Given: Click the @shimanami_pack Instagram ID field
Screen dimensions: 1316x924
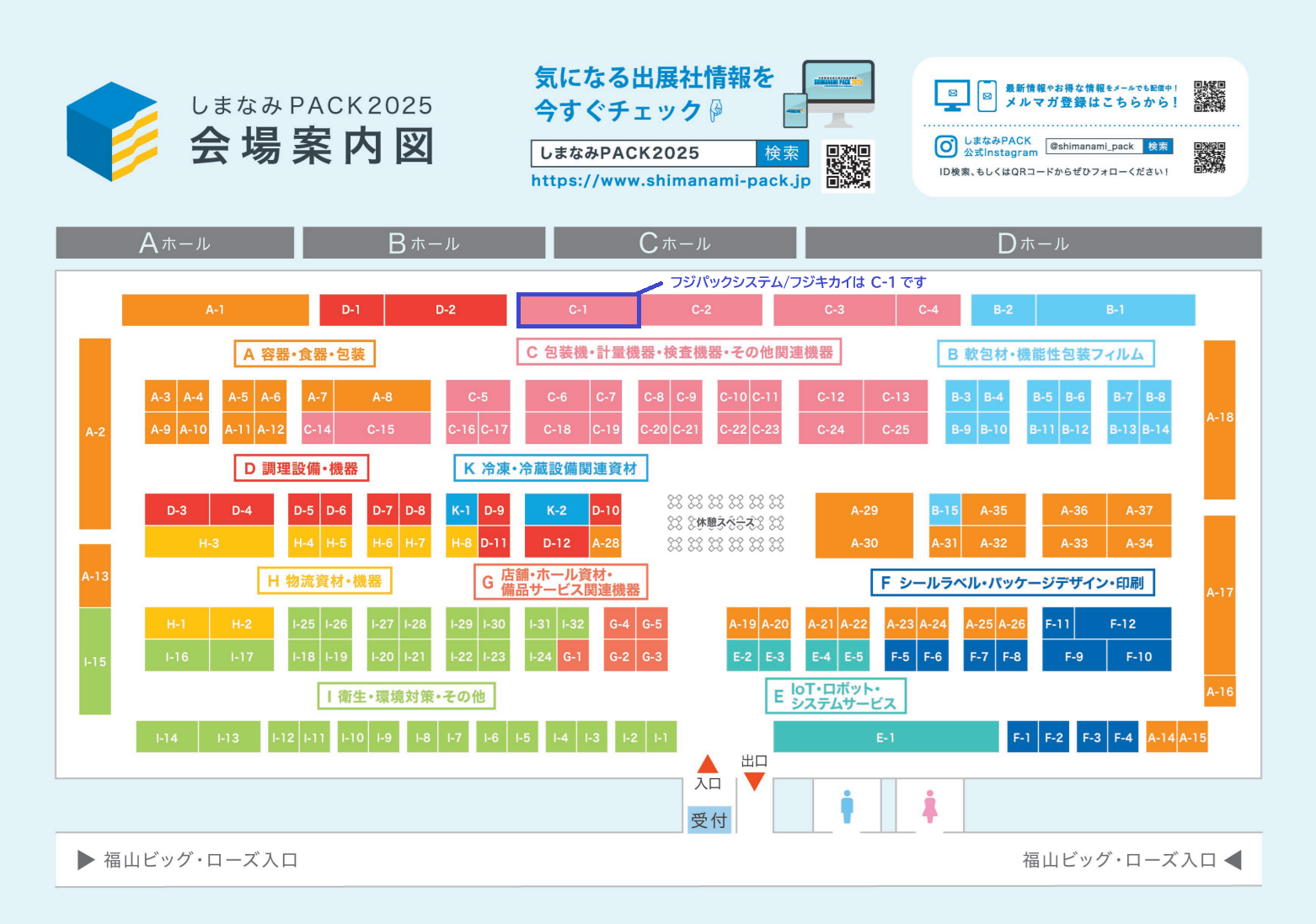Looking at the screenshot, I should click(1093, 147).
